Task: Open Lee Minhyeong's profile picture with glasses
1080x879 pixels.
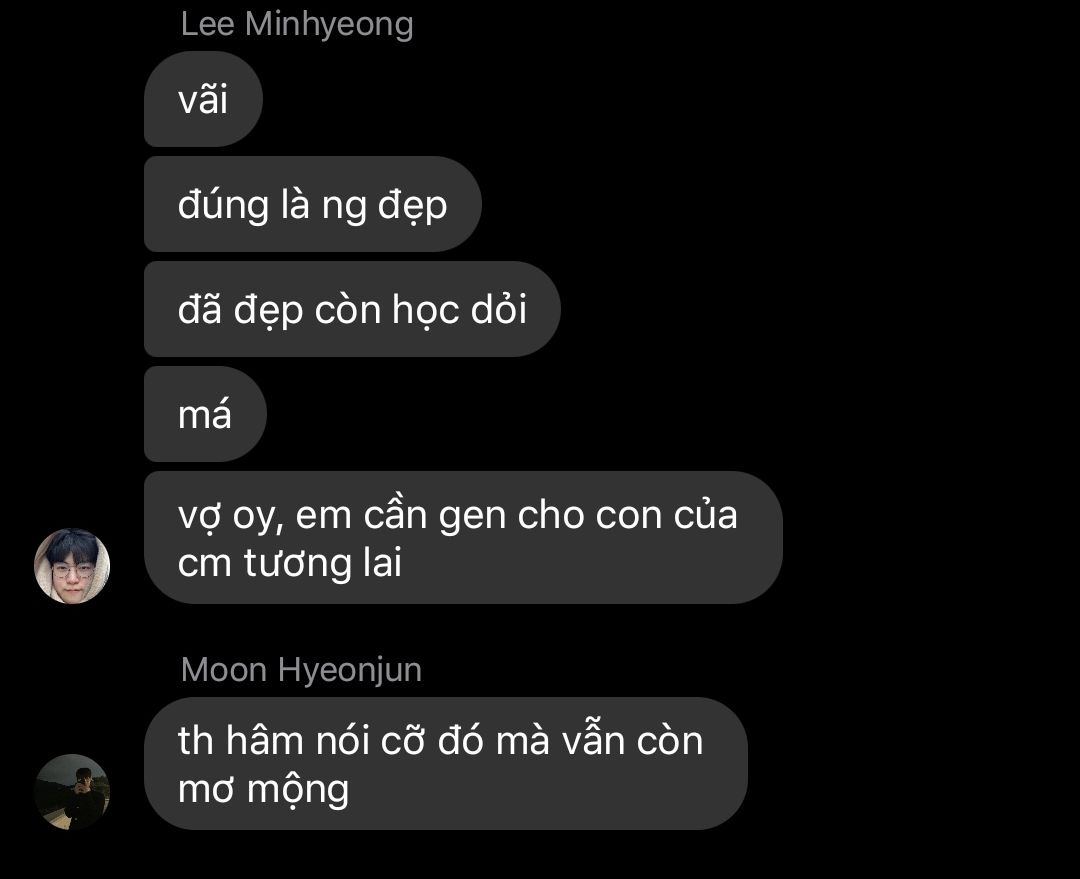Action: point(72,566)
